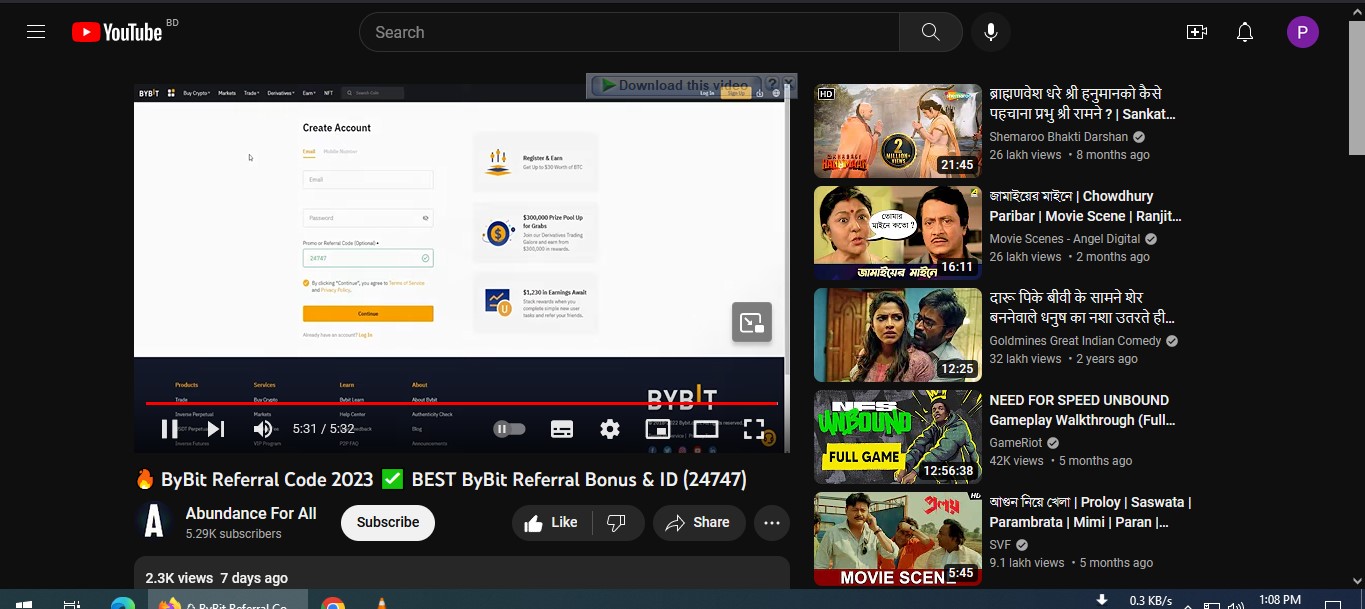The height and width of the screenshot is (609, 1365).
Task: Open the Chowdhury Paribar video thumbnail
Action: coord(898,233)
